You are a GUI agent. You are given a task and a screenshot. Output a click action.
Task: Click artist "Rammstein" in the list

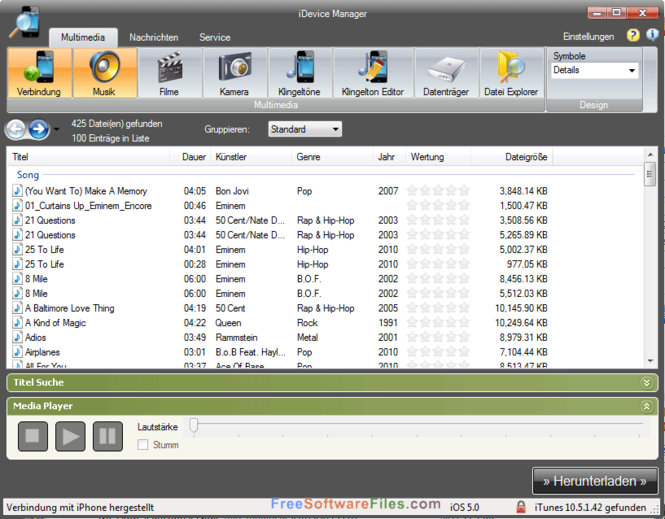click(236, 338)
